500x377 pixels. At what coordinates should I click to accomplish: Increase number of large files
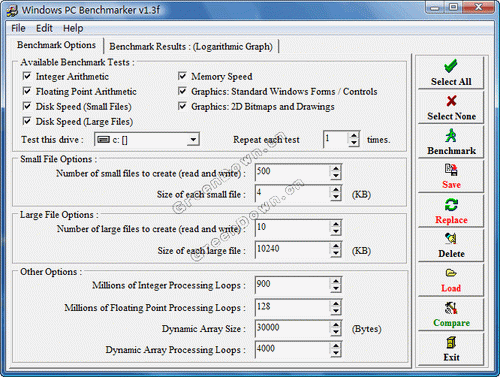tap(336, 224)
